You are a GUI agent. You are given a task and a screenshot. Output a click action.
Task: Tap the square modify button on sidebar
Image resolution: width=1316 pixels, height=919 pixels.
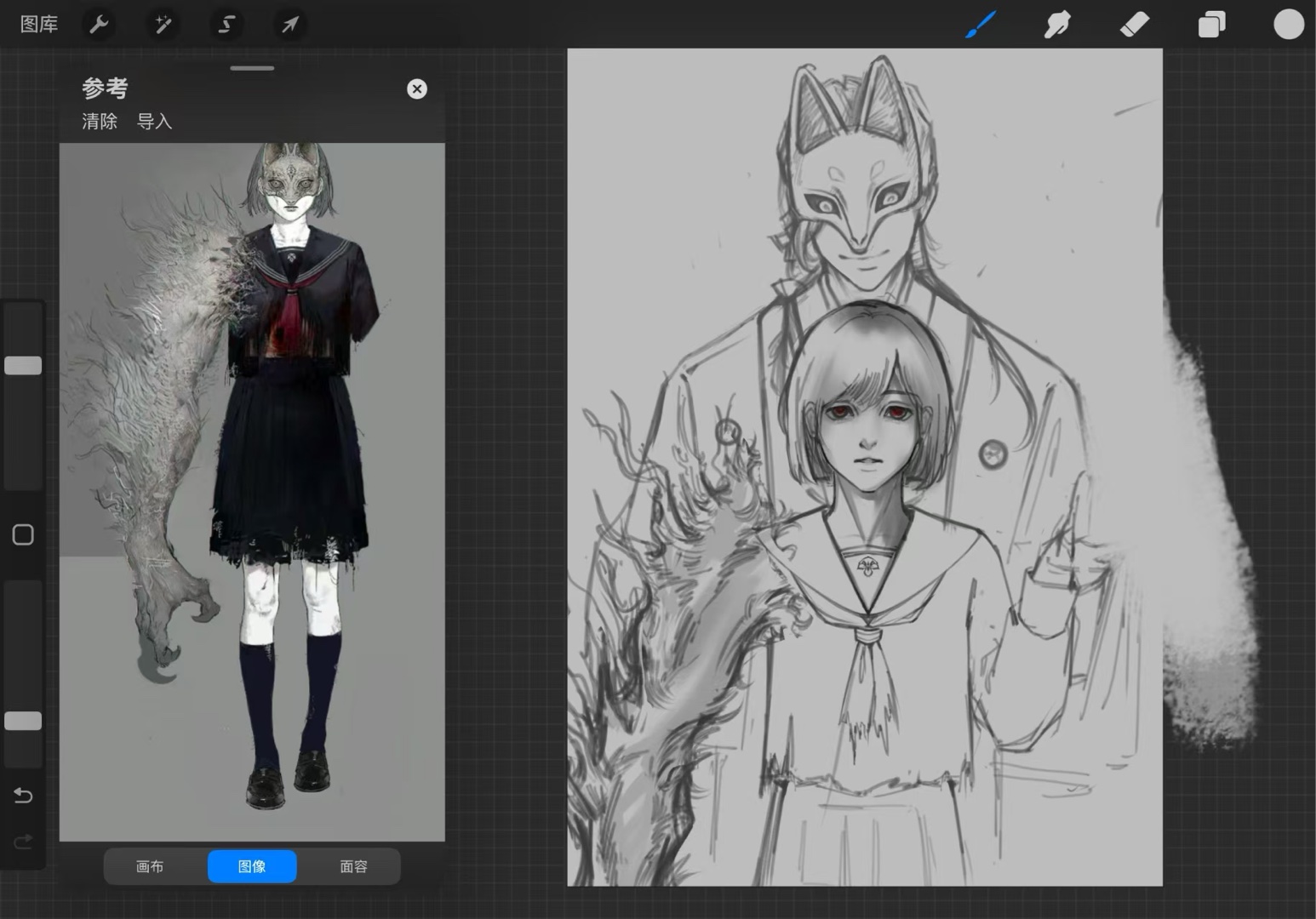23,534
